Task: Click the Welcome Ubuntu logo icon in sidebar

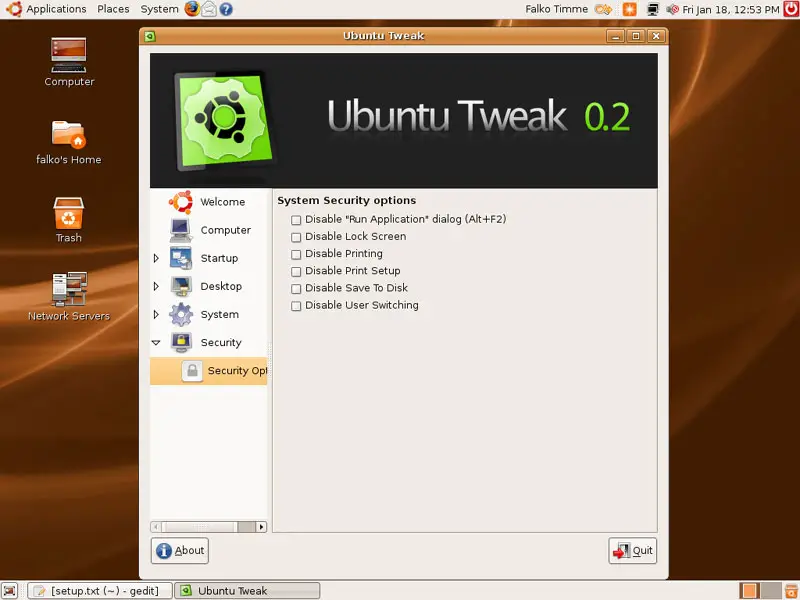Action: 181,202
